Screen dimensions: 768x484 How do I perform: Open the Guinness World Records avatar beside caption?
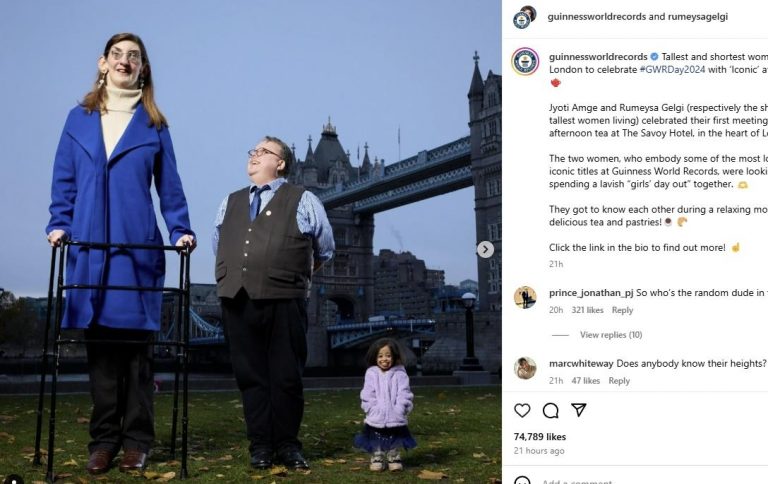point(525,61)
